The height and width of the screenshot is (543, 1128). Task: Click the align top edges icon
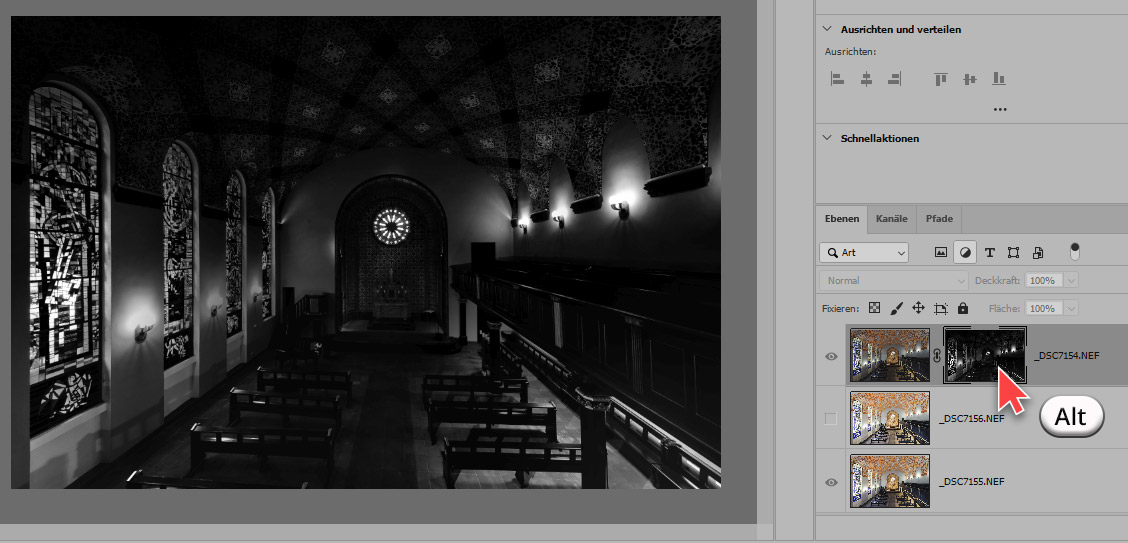[940, 78]
